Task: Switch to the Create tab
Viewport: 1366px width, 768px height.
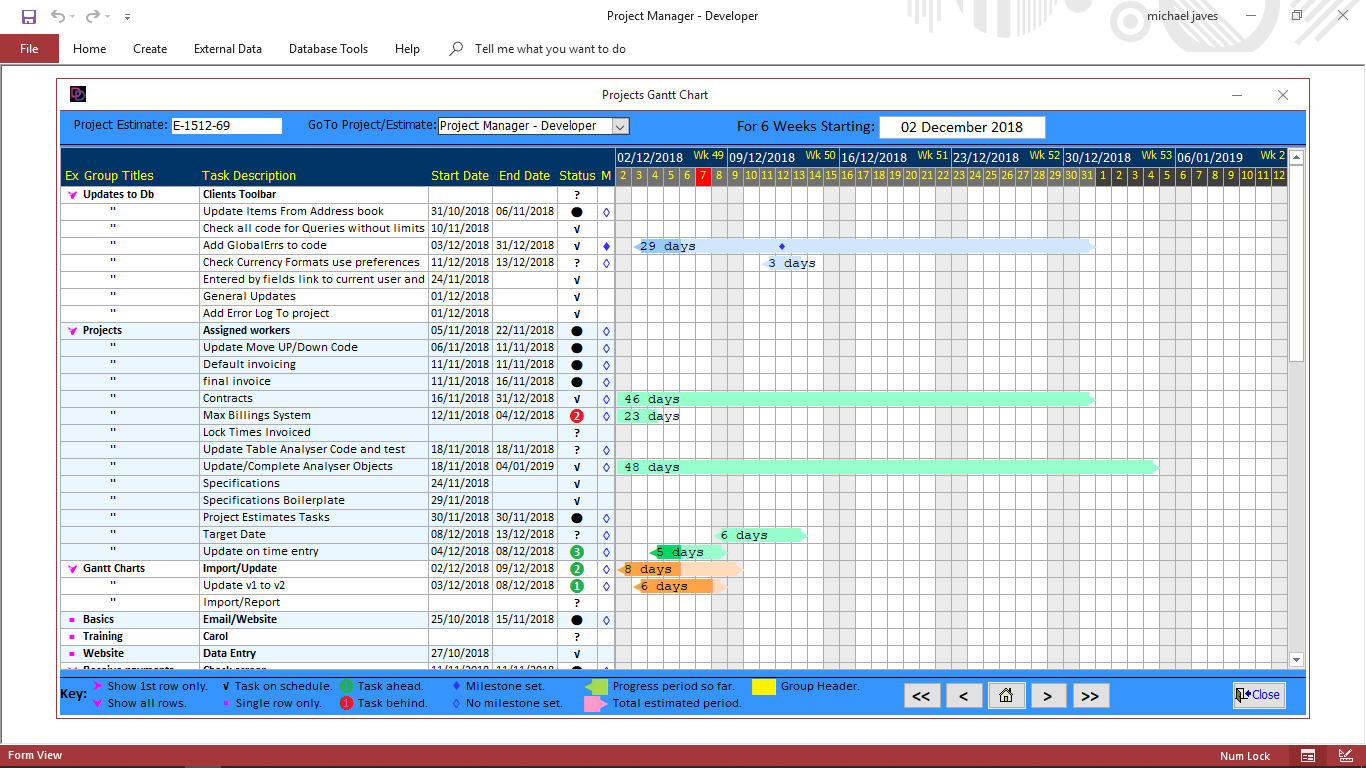Action: pos(150,49)
